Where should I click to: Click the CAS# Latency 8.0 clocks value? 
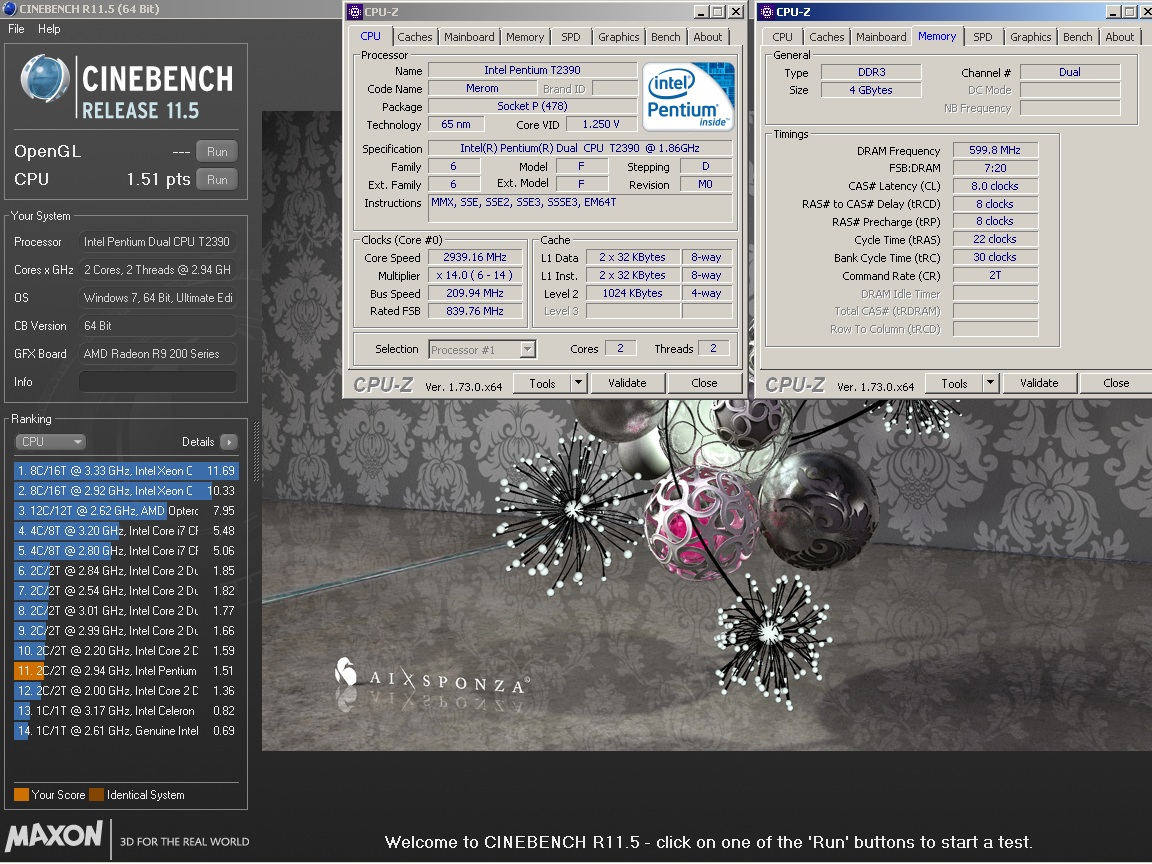(x=995, y=186)
